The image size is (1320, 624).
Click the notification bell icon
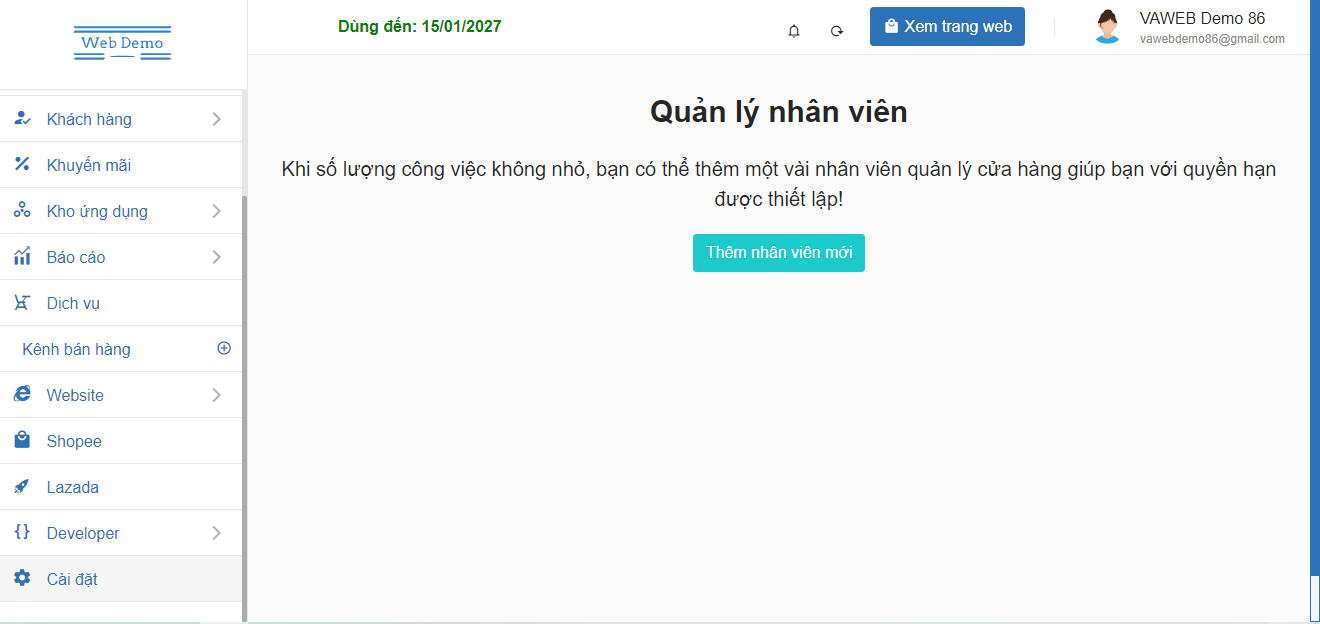click(794, 31)
